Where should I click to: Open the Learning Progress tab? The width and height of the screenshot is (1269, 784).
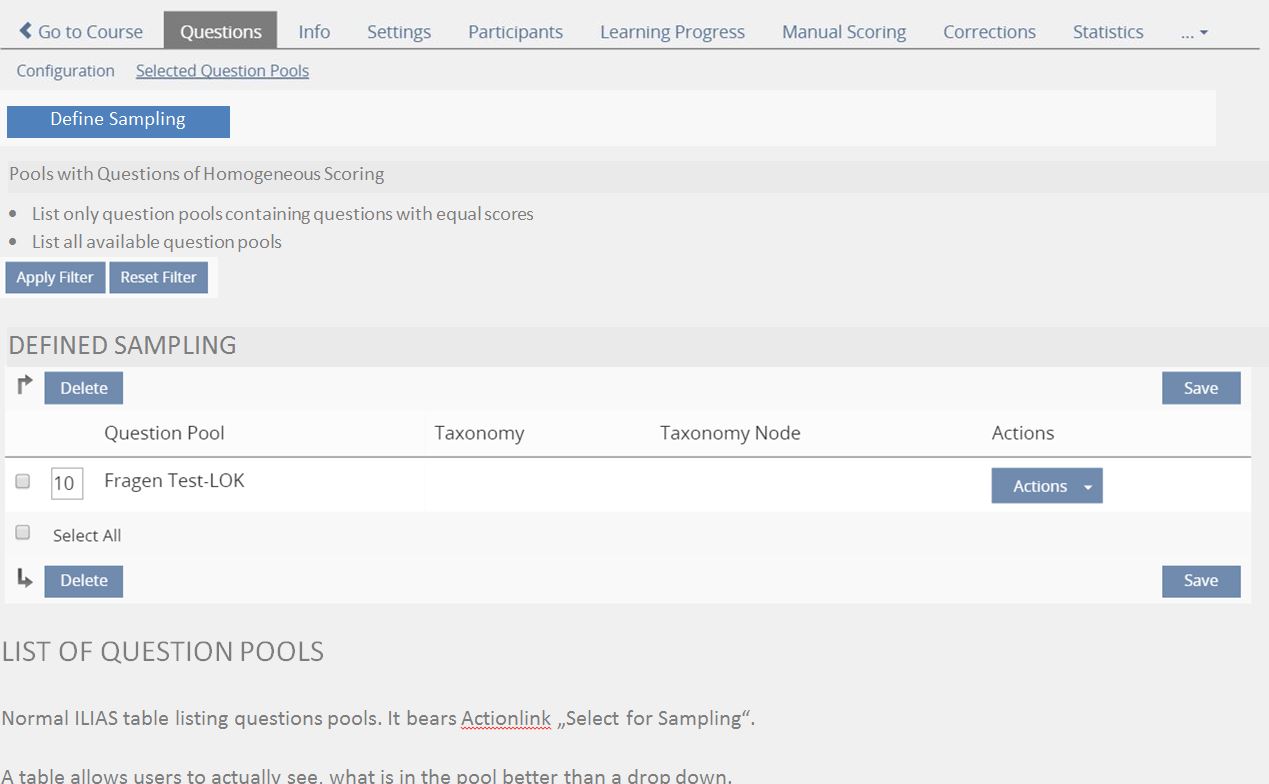point(672,31)
